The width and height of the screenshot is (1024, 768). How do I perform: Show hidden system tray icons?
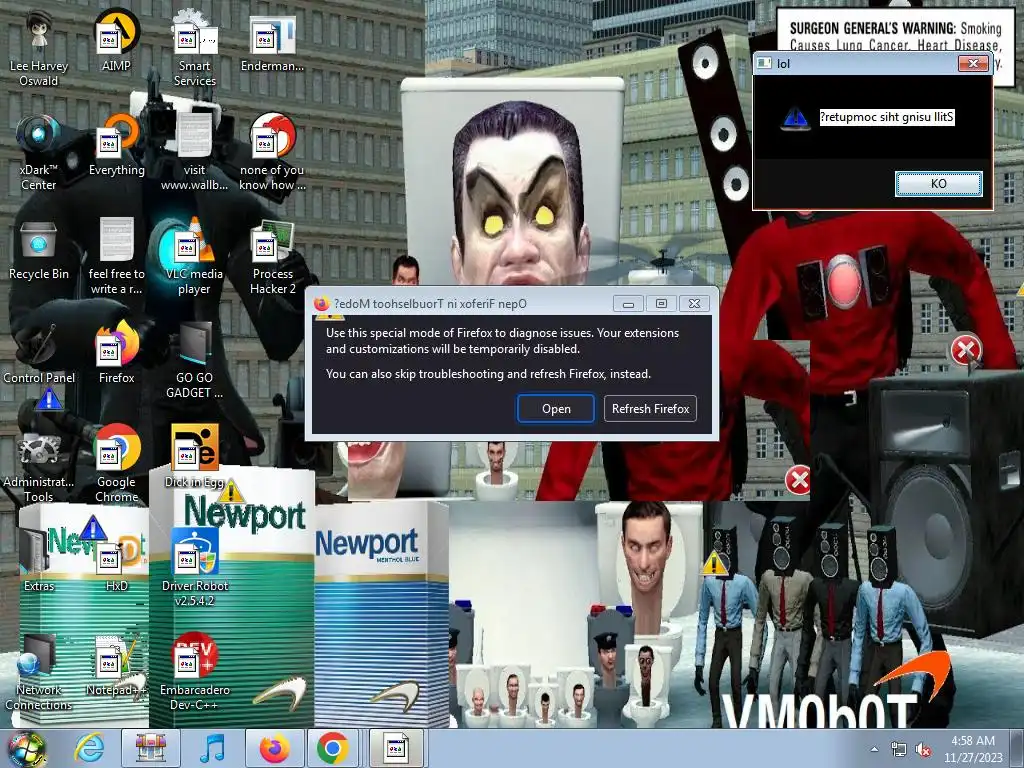[874, 749]
